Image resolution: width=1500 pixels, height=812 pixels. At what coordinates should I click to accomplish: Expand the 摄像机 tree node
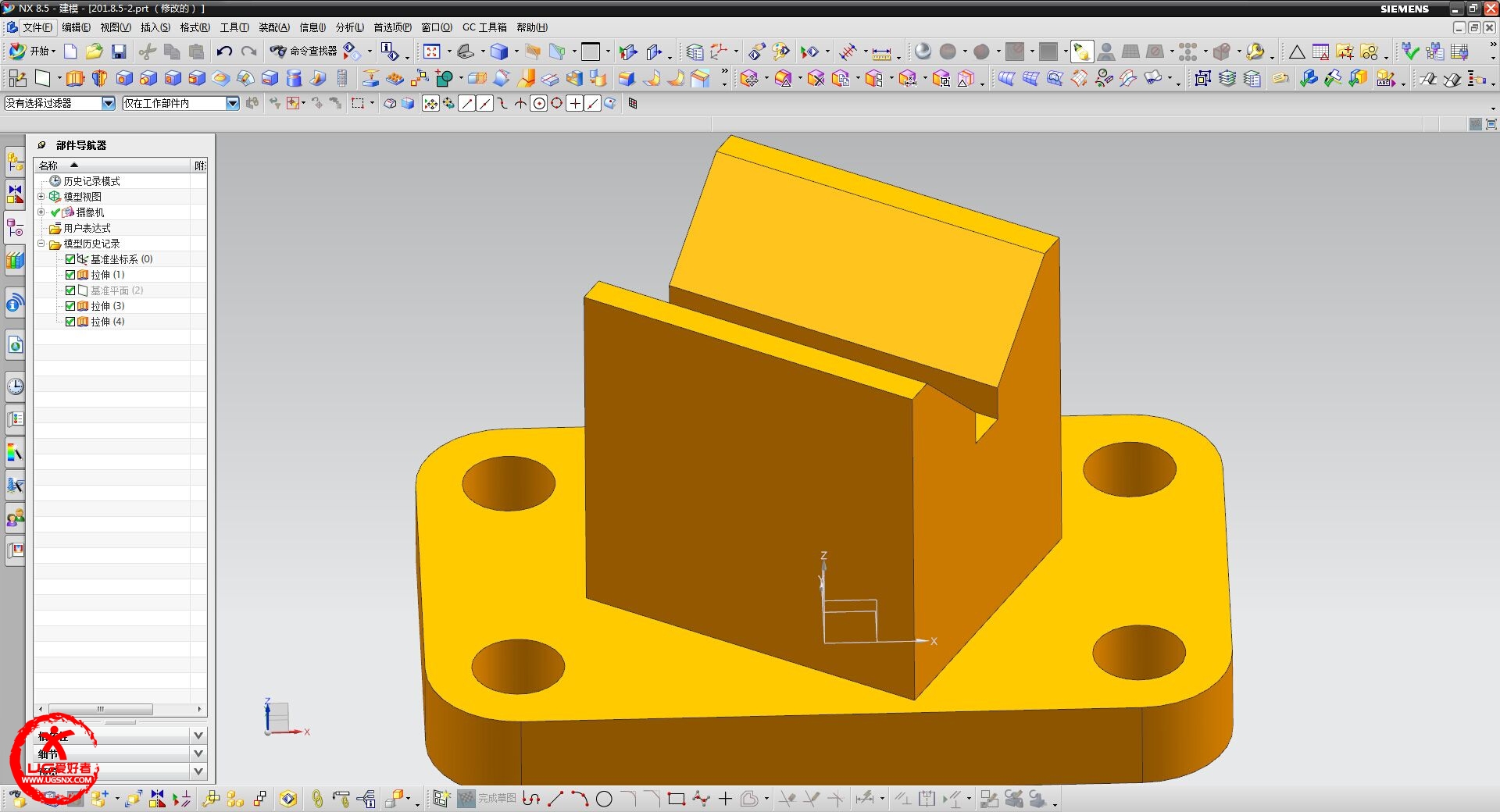click(x=41, y=212)
